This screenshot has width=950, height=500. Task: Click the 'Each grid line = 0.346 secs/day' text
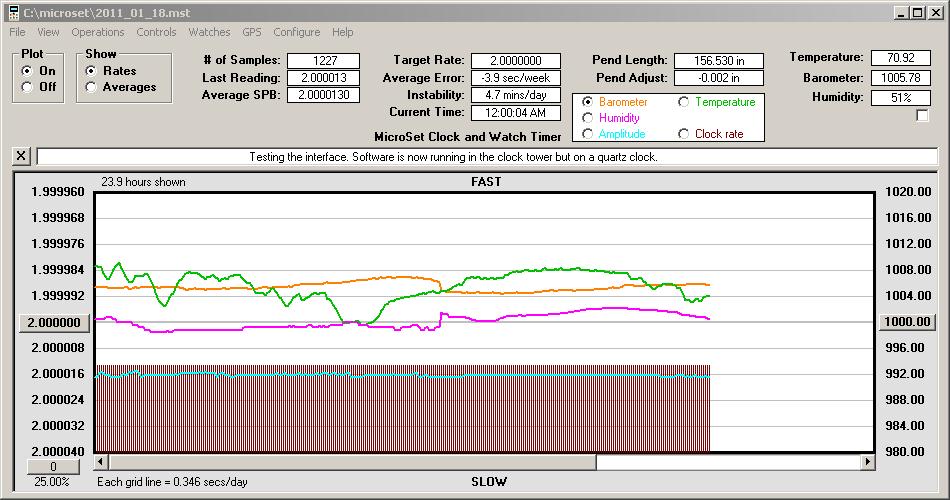coord(172,482)
